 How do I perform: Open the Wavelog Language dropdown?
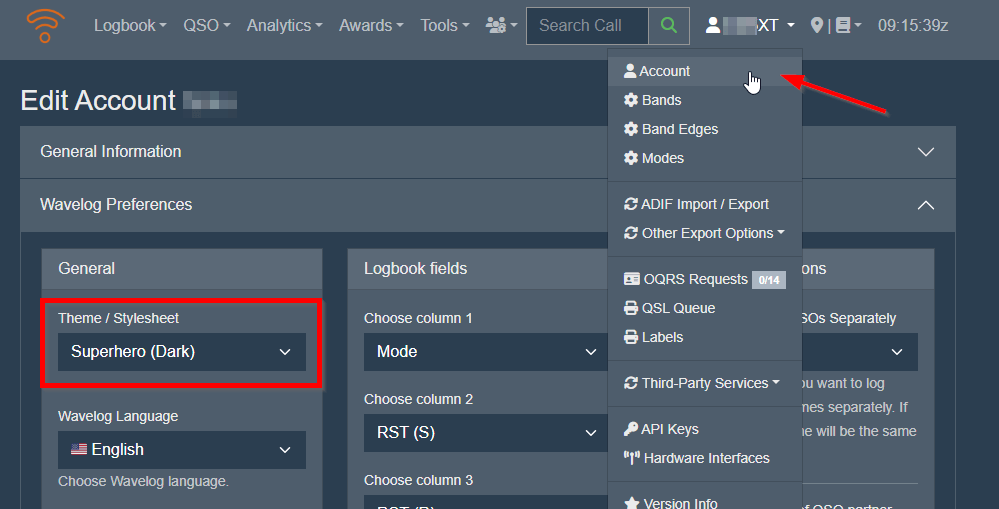(x=182, y=450)
